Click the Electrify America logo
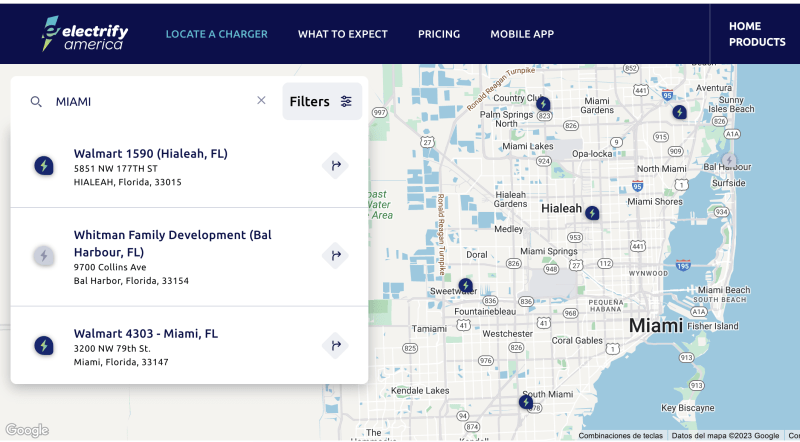The width and height of the screenshot is (800, 442). [85, 34]
